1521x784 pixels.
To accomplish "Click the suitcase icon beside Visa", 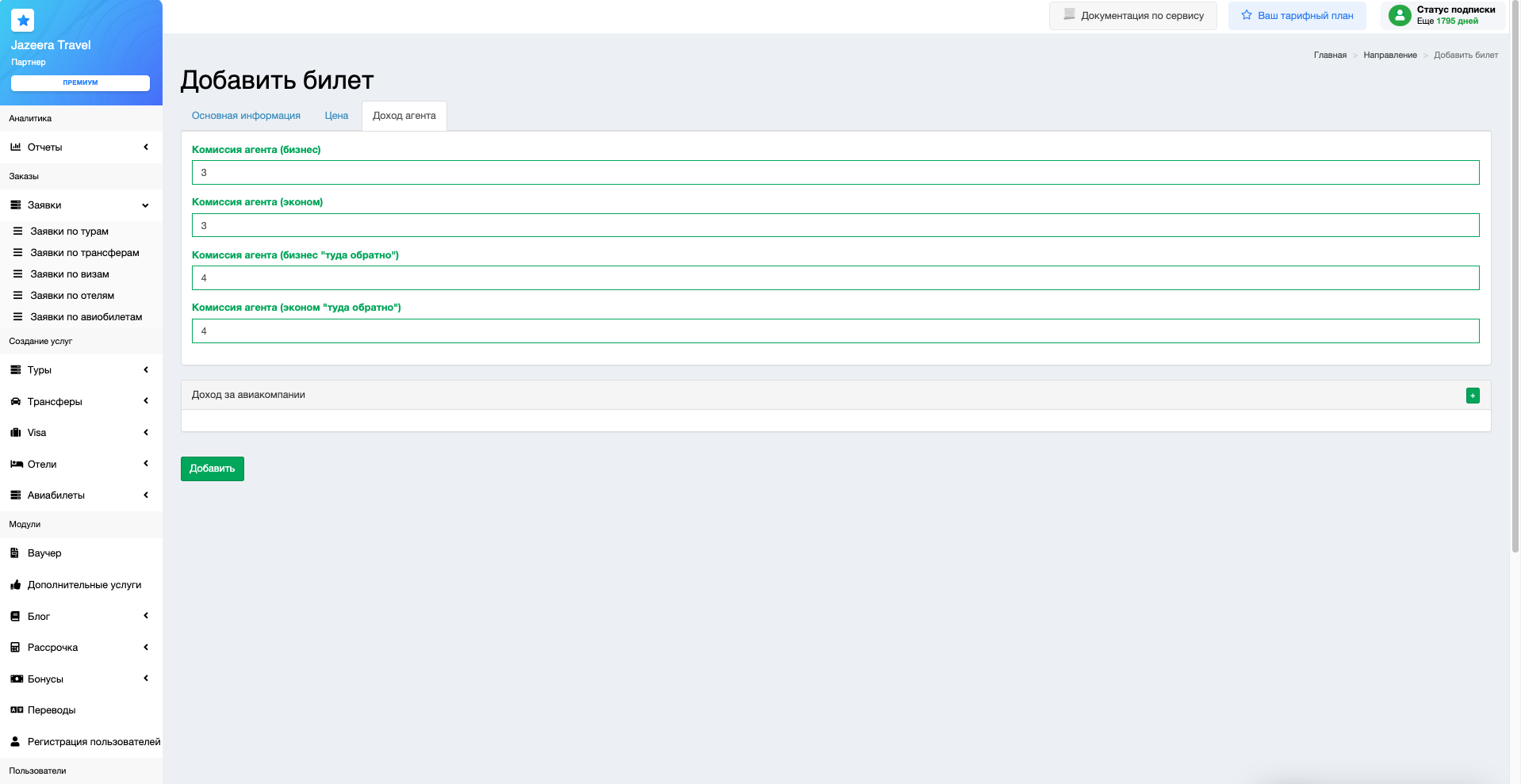I will click(15, 433).
